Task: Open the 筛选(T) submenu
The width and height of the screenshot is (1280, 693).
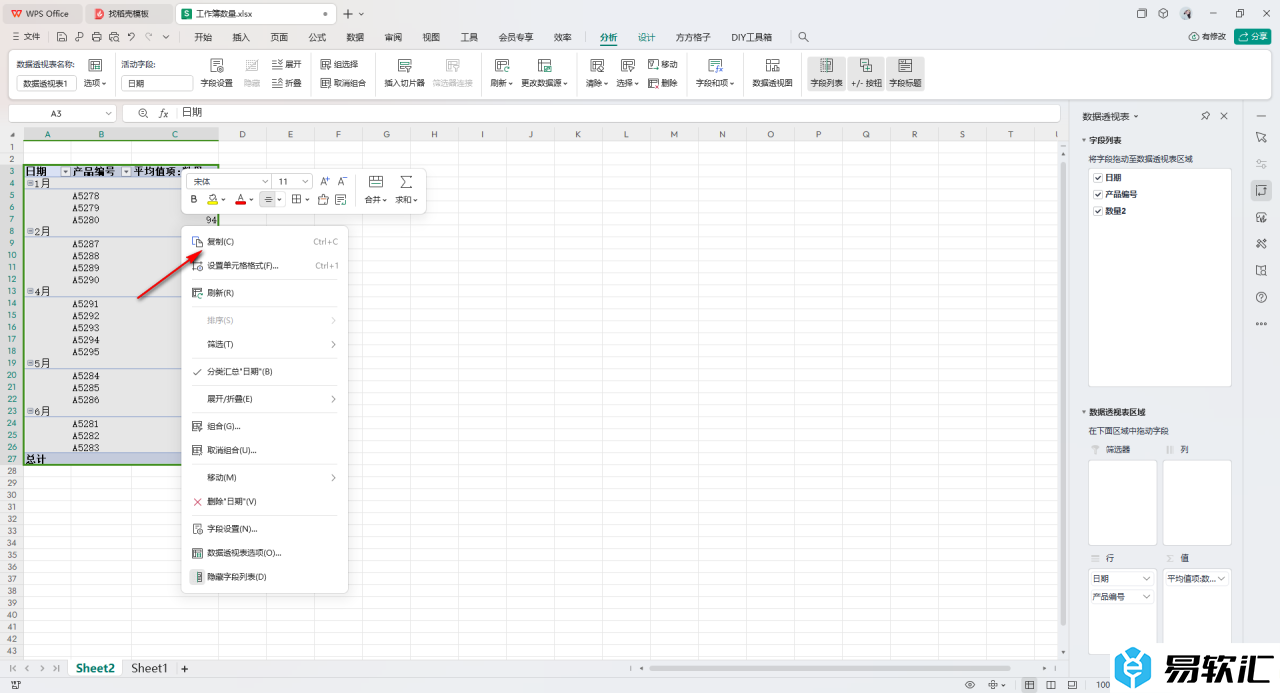Action: coord(264,344)
